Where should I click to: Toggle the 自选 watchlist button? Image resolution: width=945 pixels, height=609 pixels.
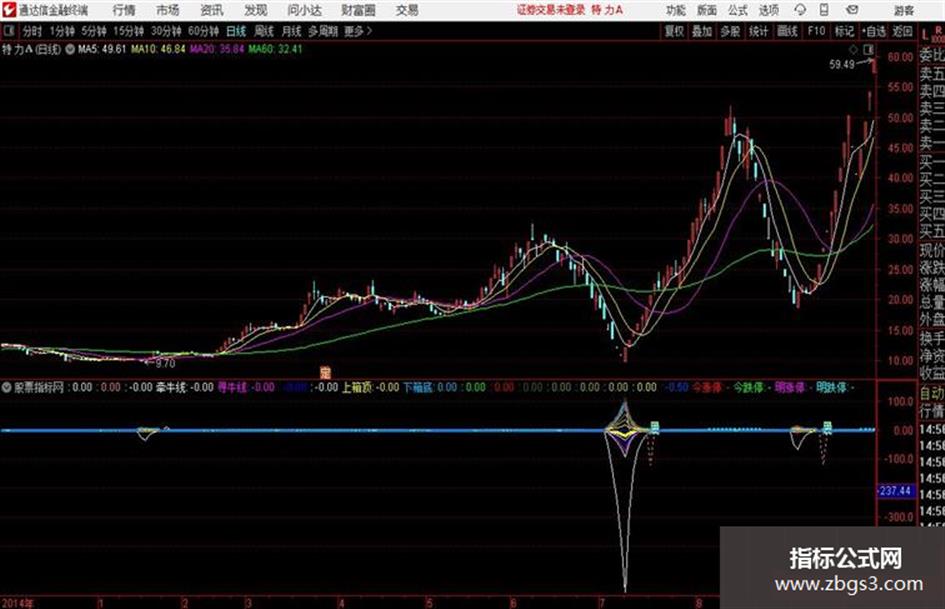tap(873, 31)
